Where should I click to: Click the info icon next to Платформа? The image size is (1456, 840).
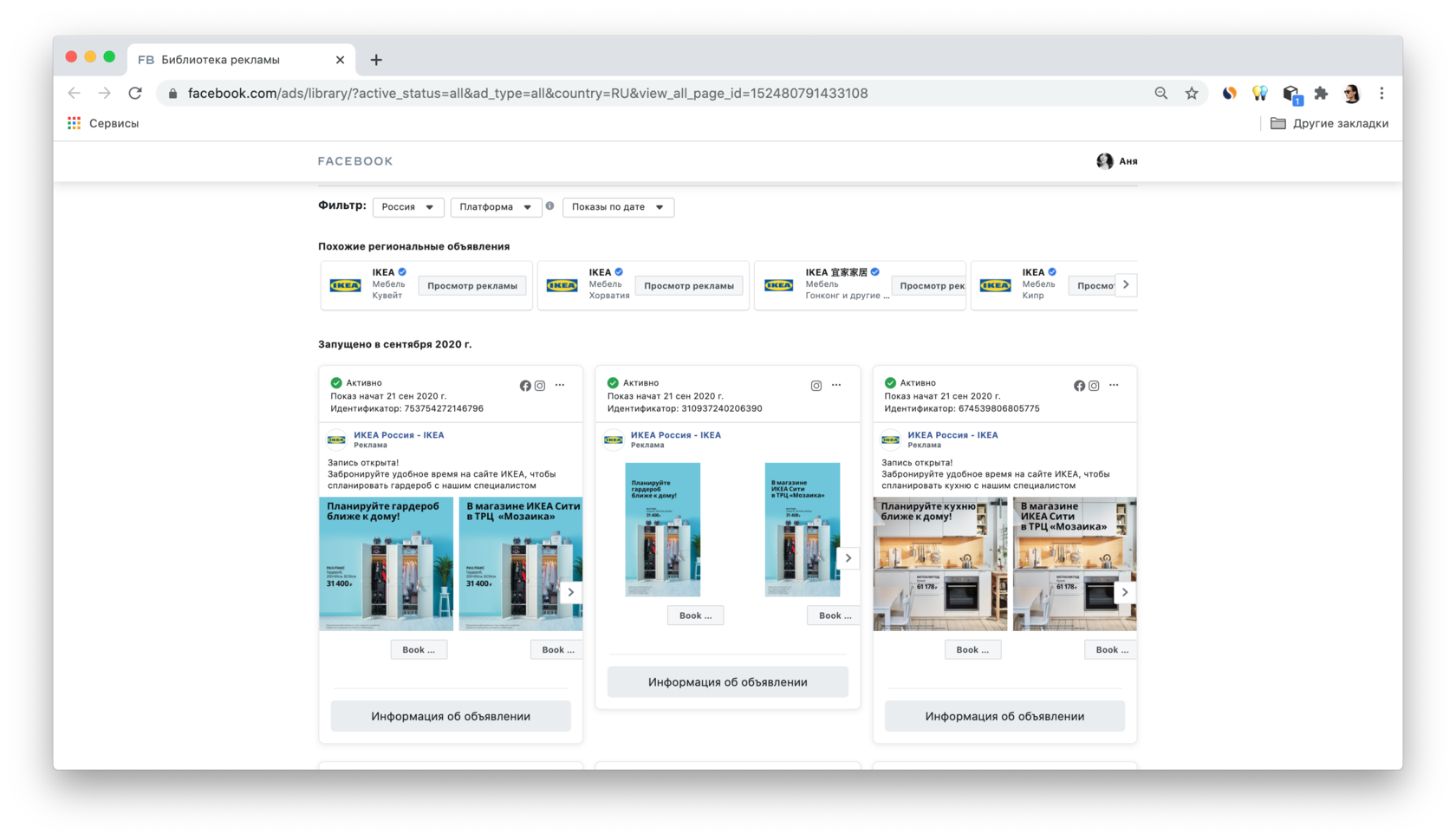(x=549, y=206)
